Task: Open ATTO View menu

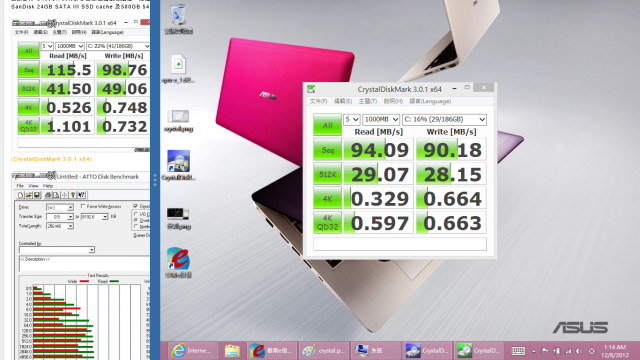Action: point(33,186)
